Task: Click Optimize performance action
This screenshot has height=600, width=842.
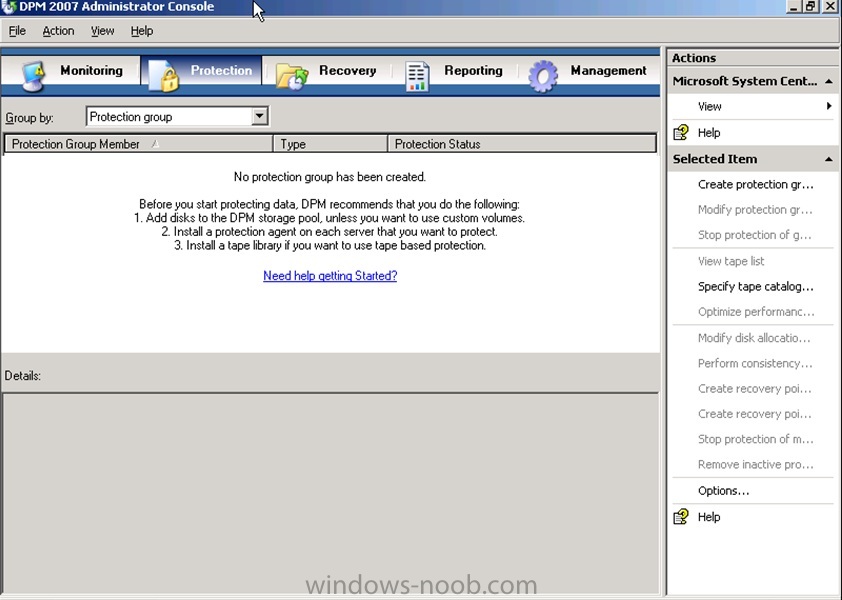Action: pyautogui.click(x=756, y=312)
